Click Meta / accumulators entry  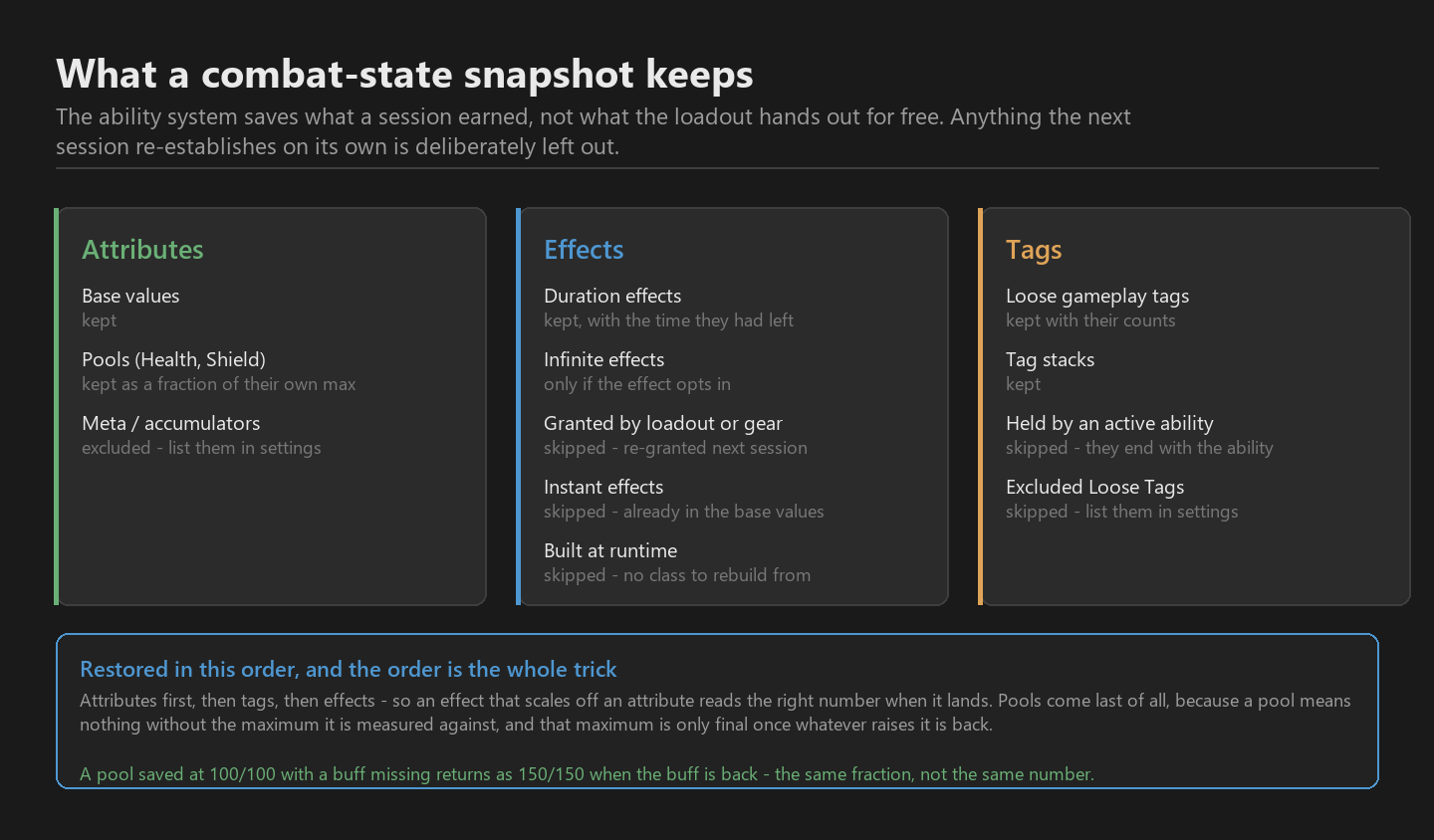170,423
